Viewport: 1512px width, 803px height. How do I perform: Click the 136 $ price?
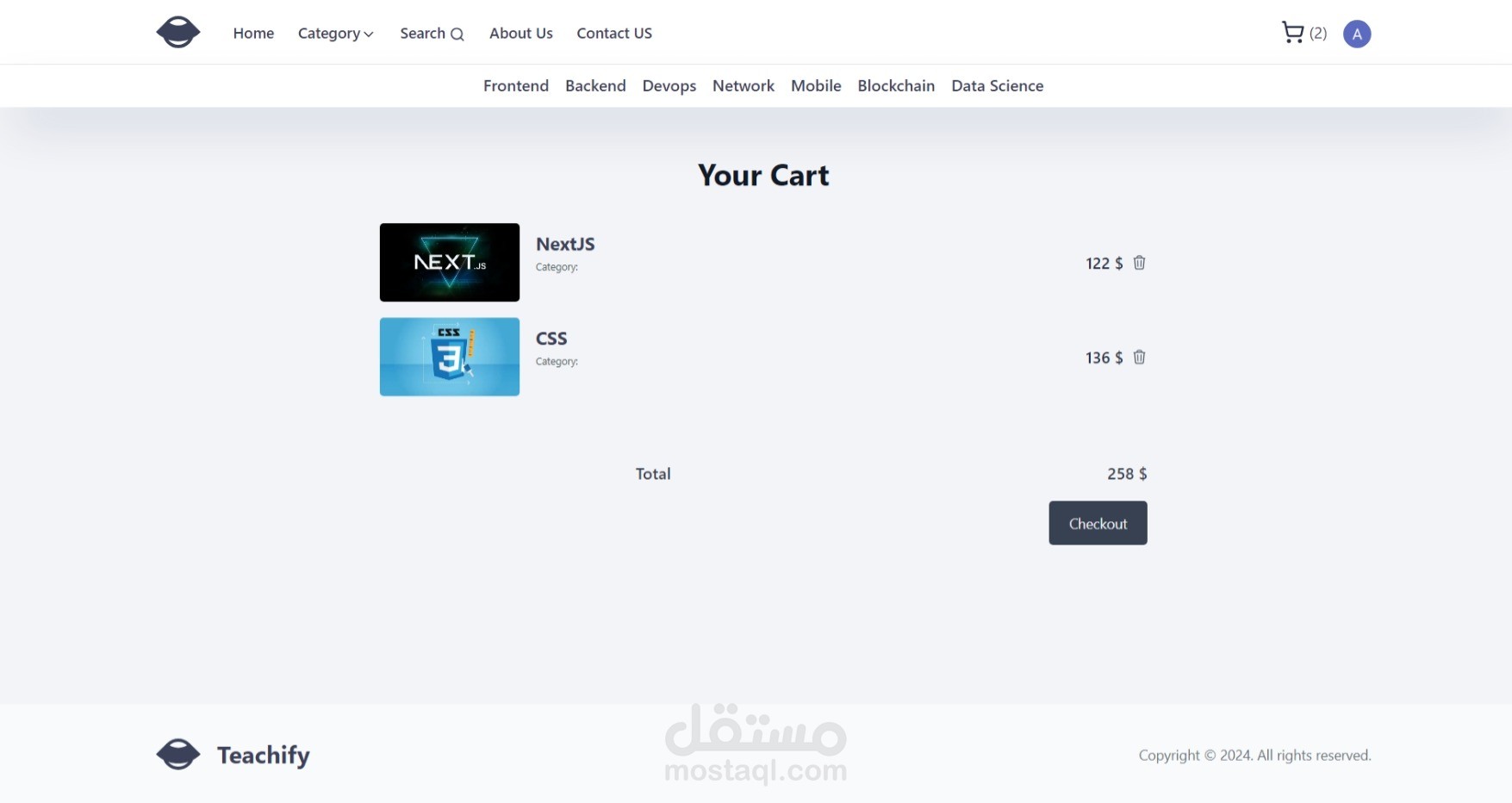(x=1104, y=358)
